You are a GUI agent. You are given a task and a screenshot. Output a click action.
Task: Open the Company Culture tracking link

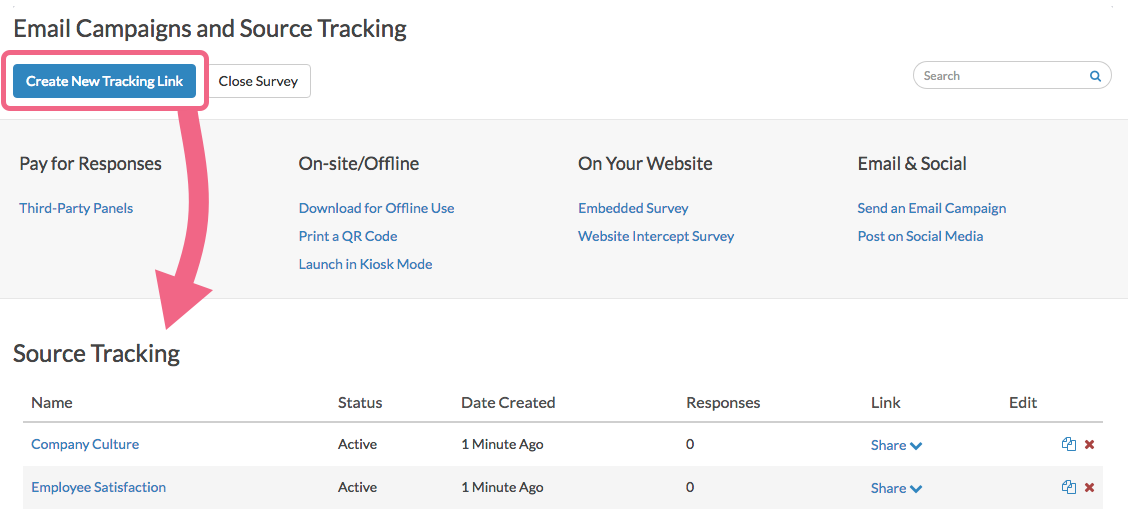(x=85, y=444)
